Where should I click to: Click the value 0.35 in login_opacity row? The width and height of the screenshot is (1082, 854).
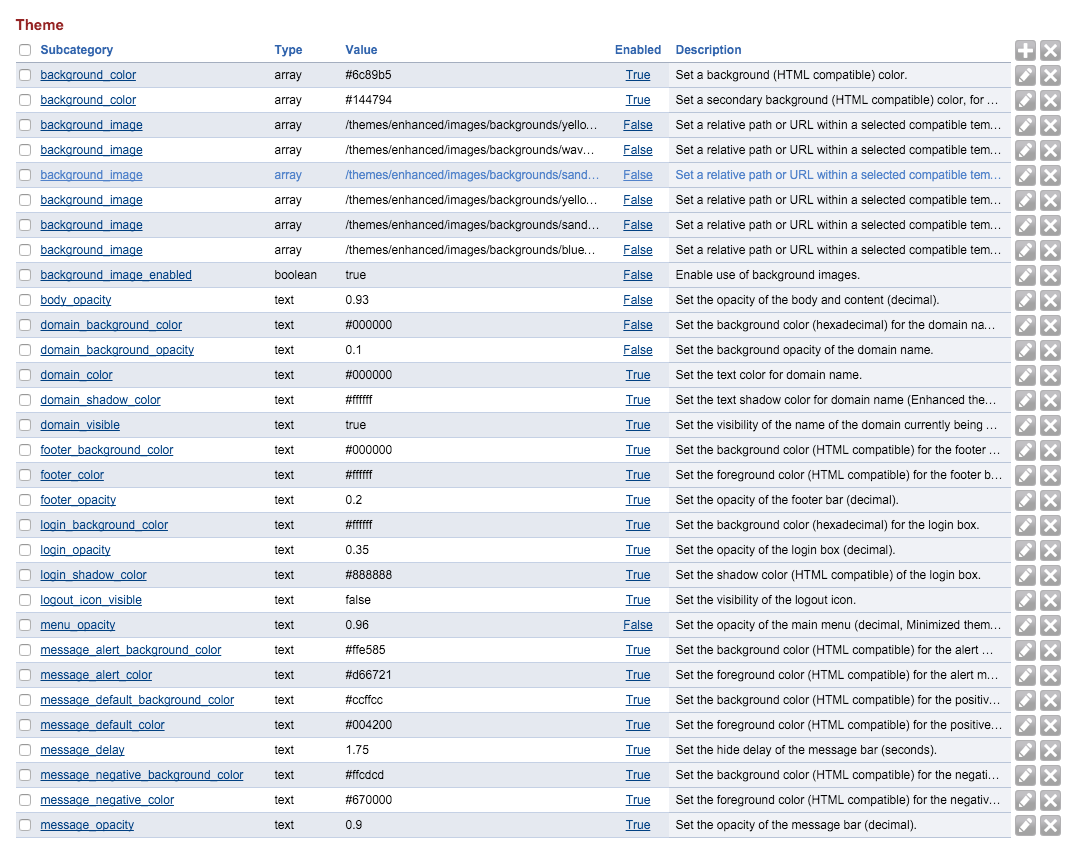357,550
